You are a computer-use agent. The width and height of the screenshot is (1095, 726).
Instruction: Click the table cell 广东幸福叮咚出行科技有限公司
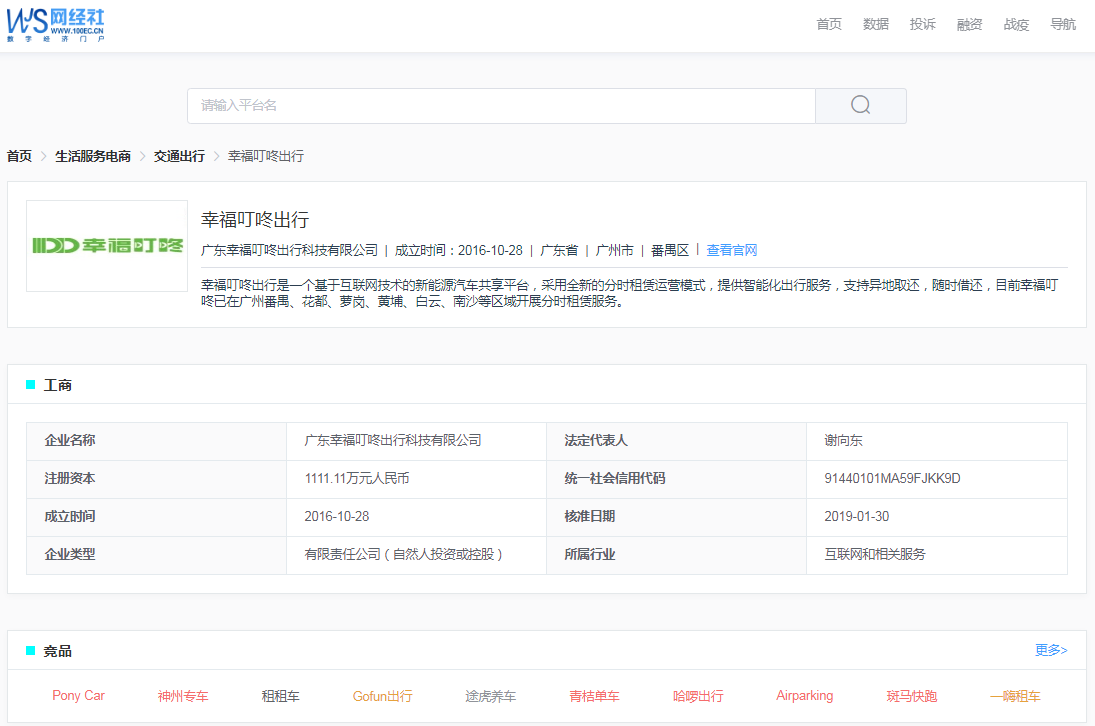point(416,440)
